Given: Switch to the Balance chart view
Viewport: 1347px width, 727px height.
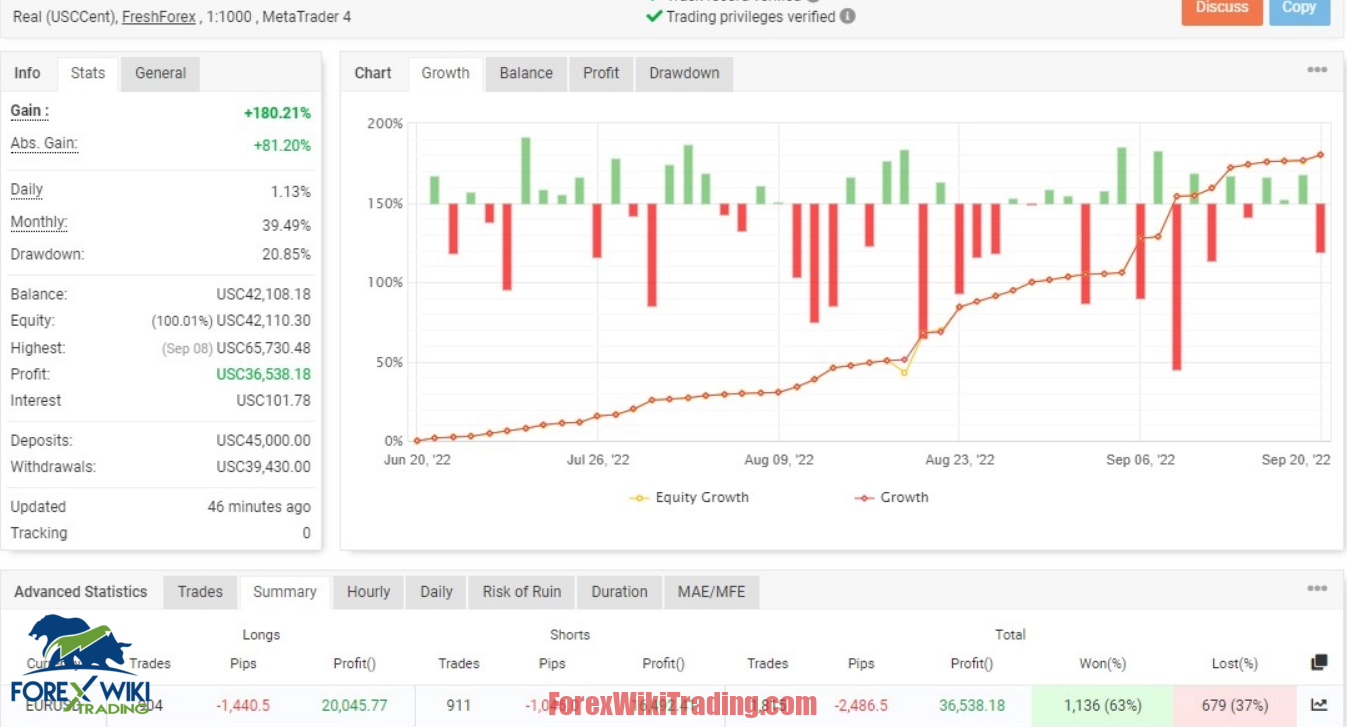Looking at the screenshot, I should (x=525, y=73).
